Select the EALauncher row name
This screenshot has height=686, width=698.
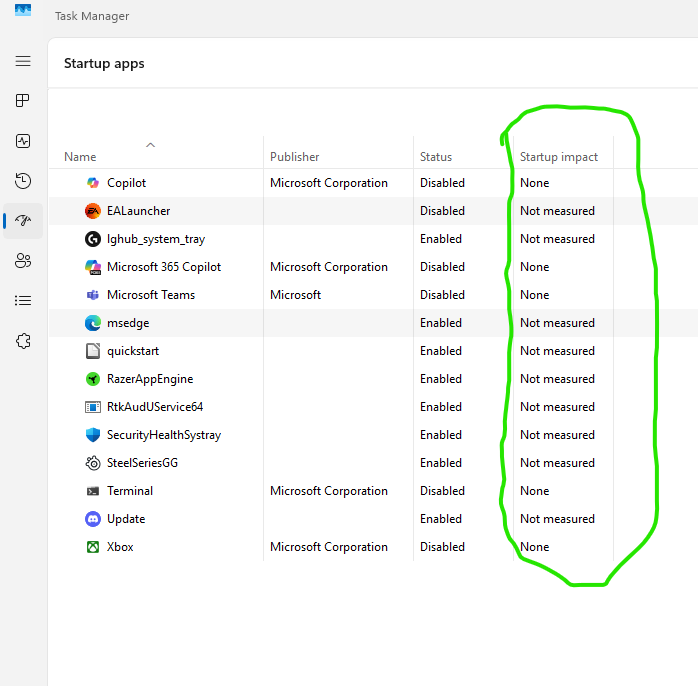point(138,211)
